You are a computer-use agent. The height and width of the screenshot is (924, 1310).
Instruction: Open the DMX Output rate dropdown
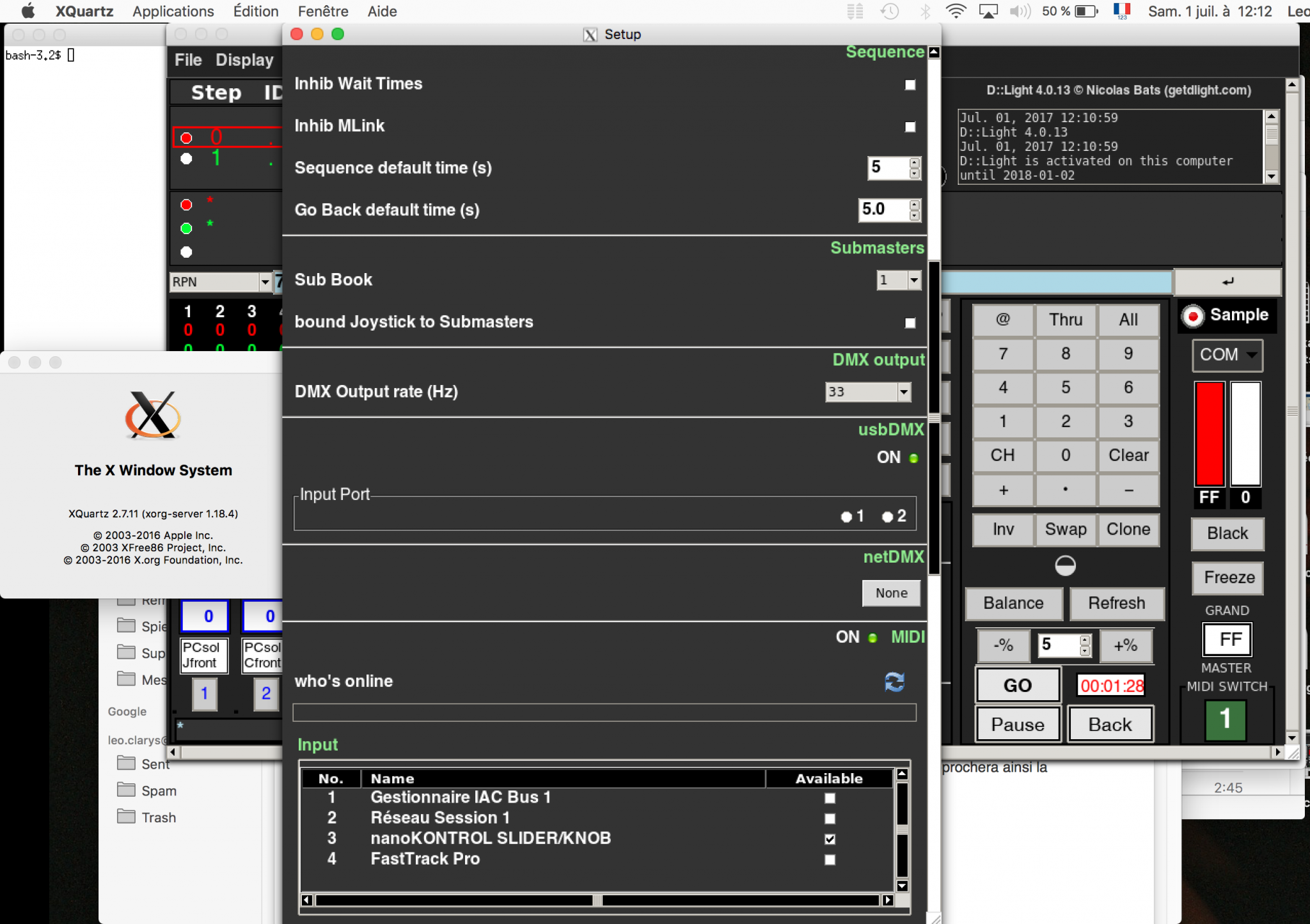pos(904,391)
